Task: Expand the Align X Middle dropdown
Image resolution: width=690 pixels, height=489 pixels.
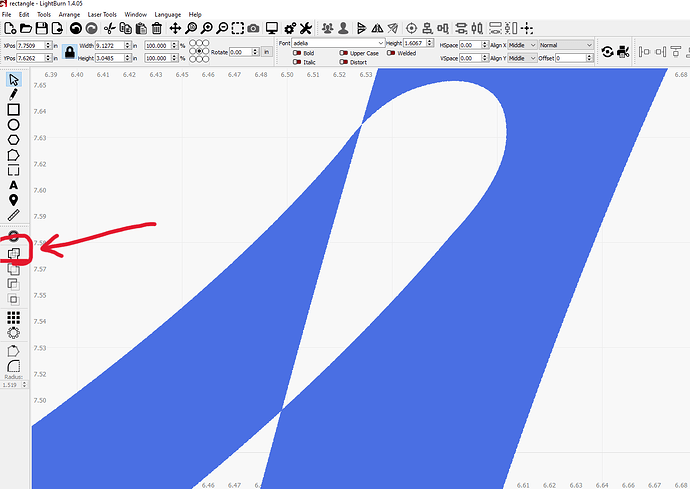Action: click(x=521, y=45)
